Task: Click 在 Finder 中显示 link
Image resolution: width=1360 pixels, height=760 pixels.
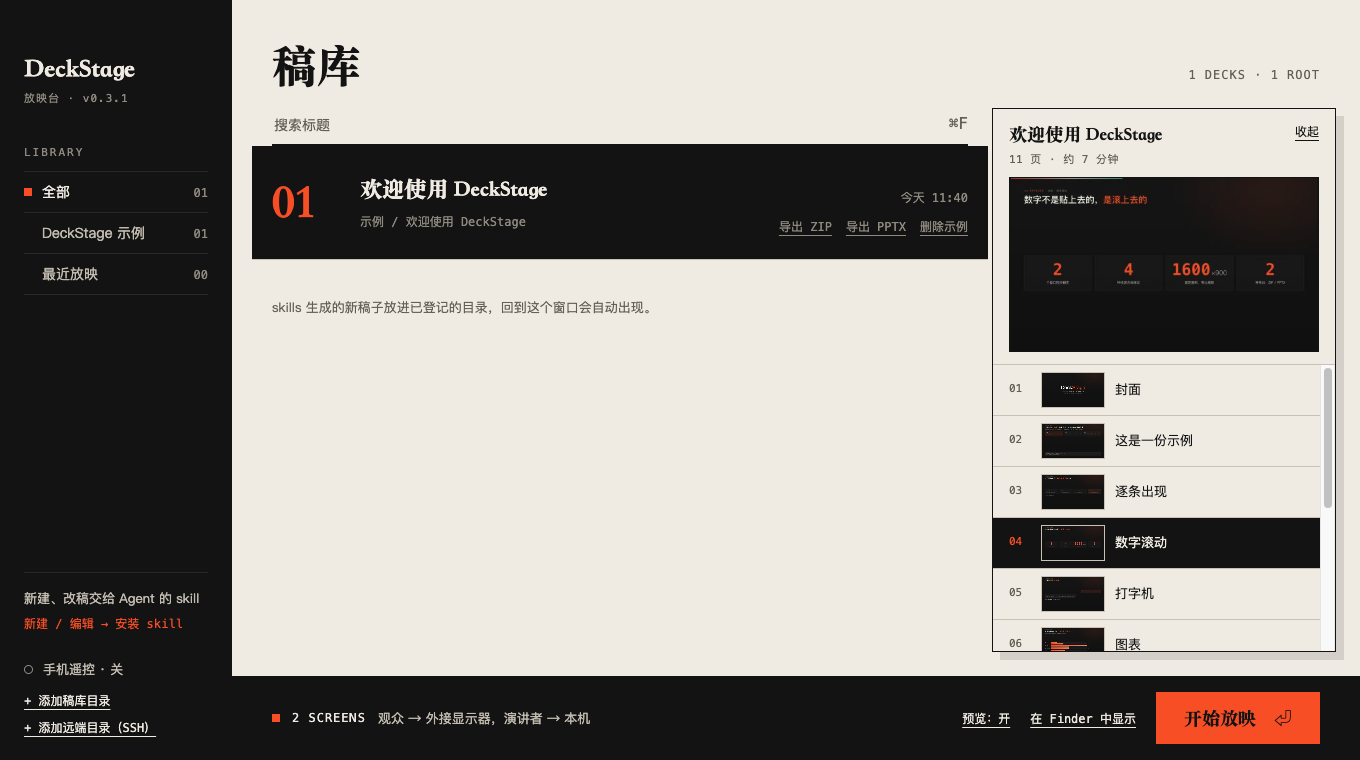Action: (x=1083, y=718)
